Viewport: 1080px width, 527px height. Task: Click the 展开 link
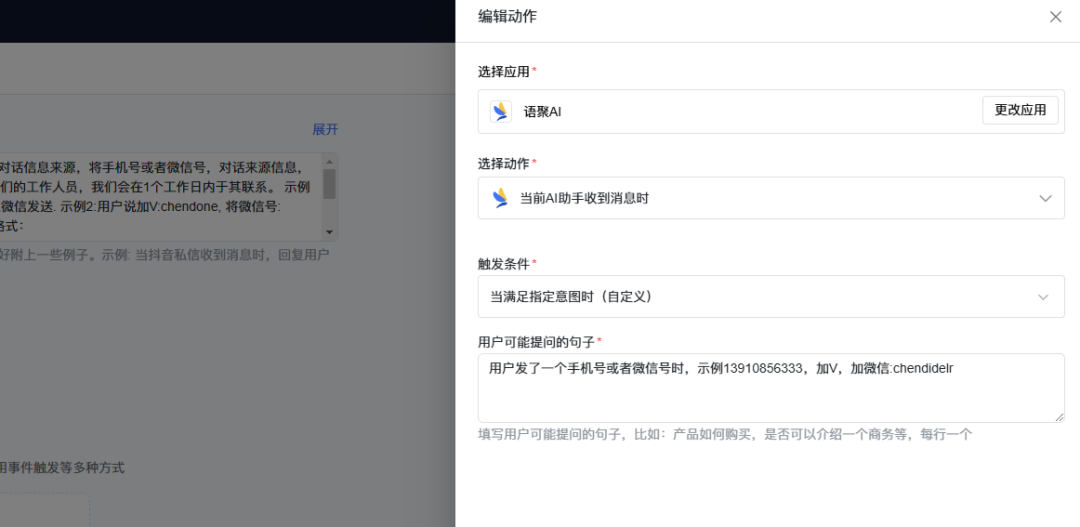coord(325,130)
